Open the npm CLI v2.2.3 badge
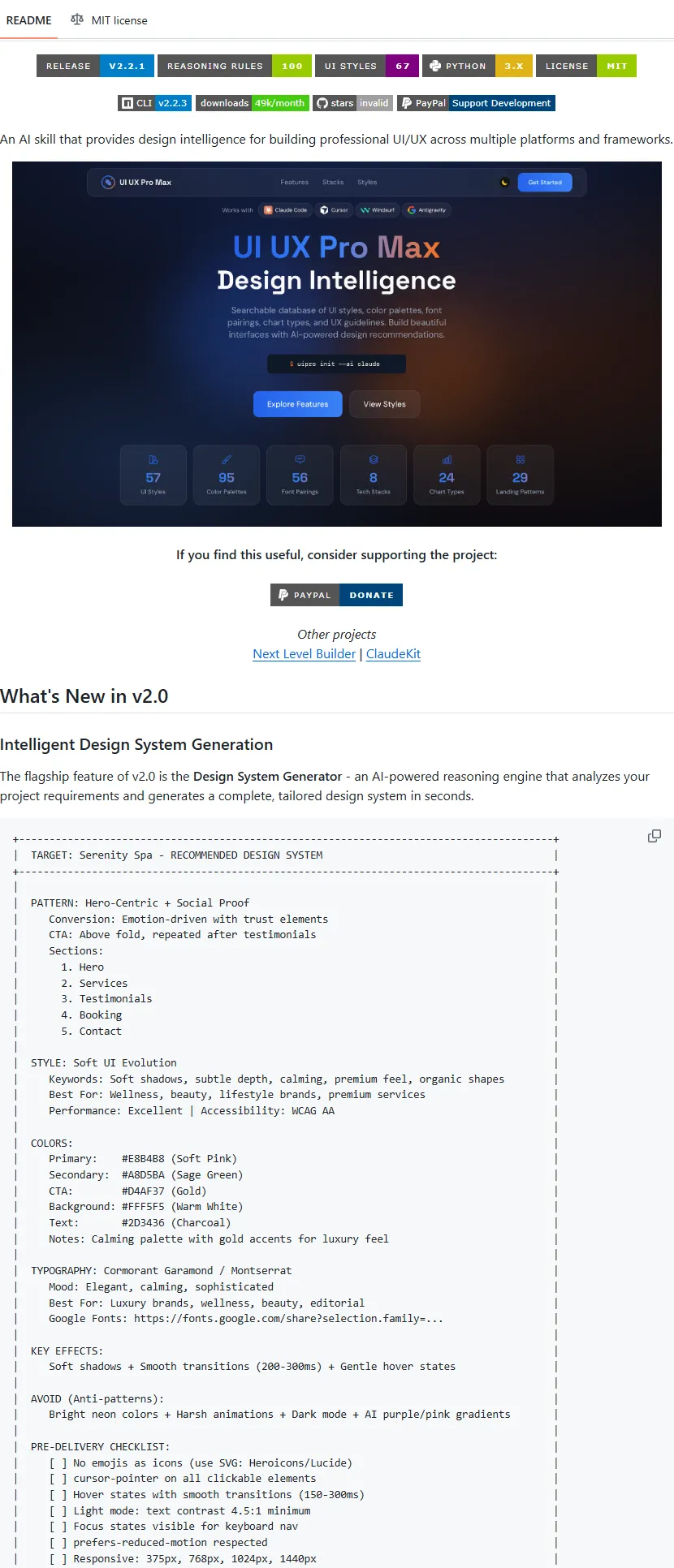674x1568 pixels. coord(155,103)
